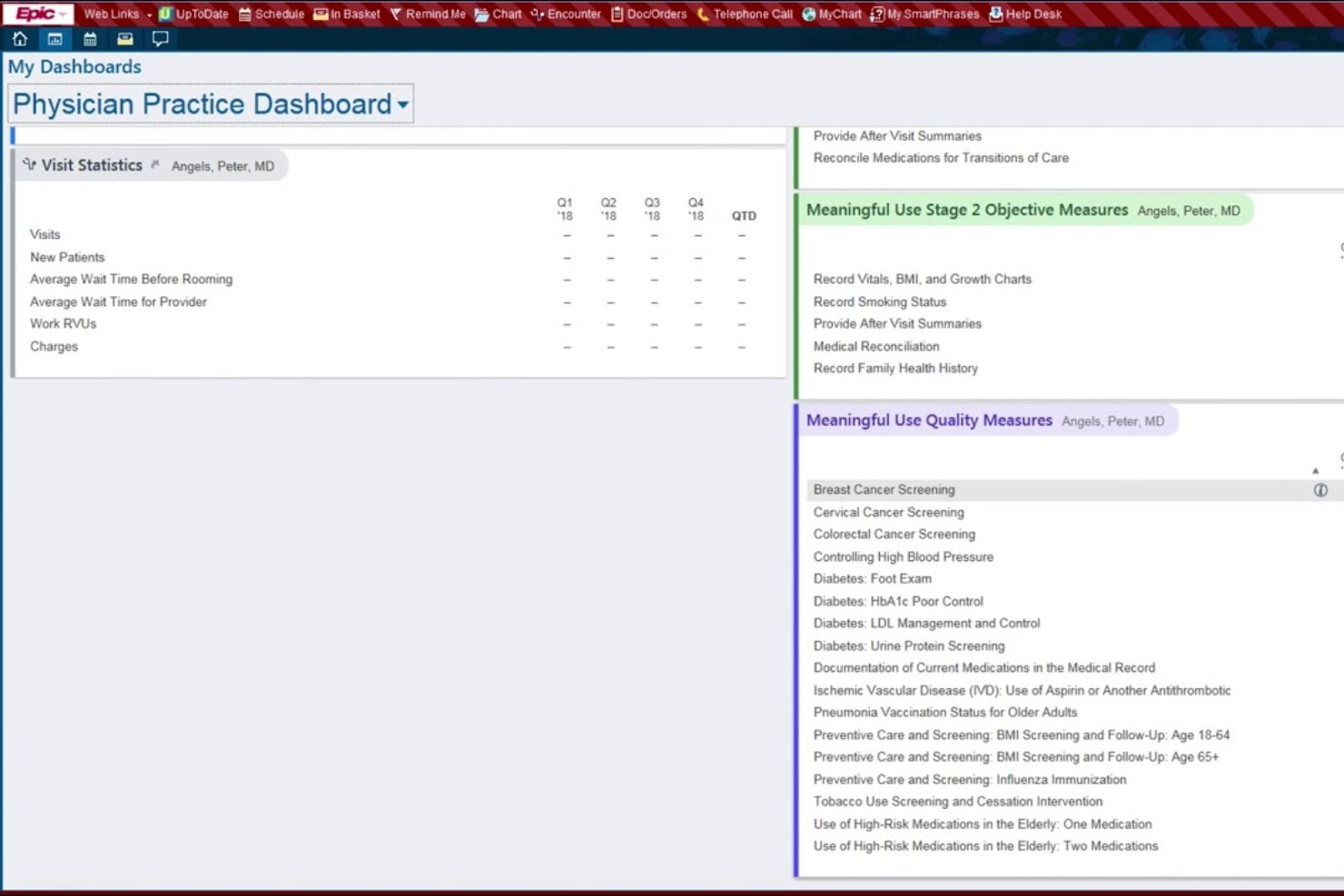Select Diabetes: LDL Management and Control

point(926,624)
